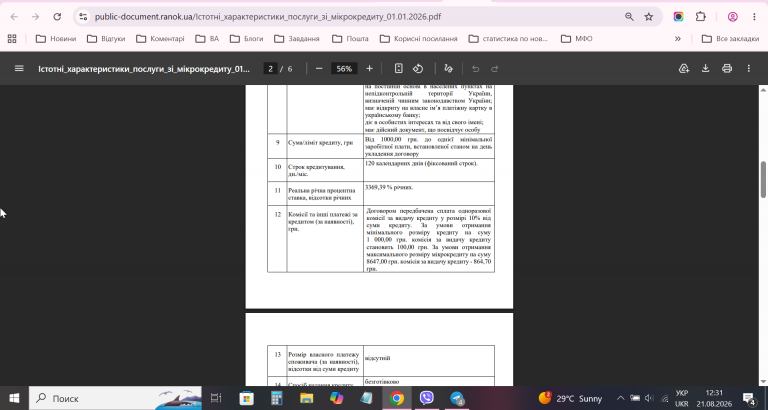Open the Windows Start menu
Viewport: 768px width, 410px height.
[14, 398]
